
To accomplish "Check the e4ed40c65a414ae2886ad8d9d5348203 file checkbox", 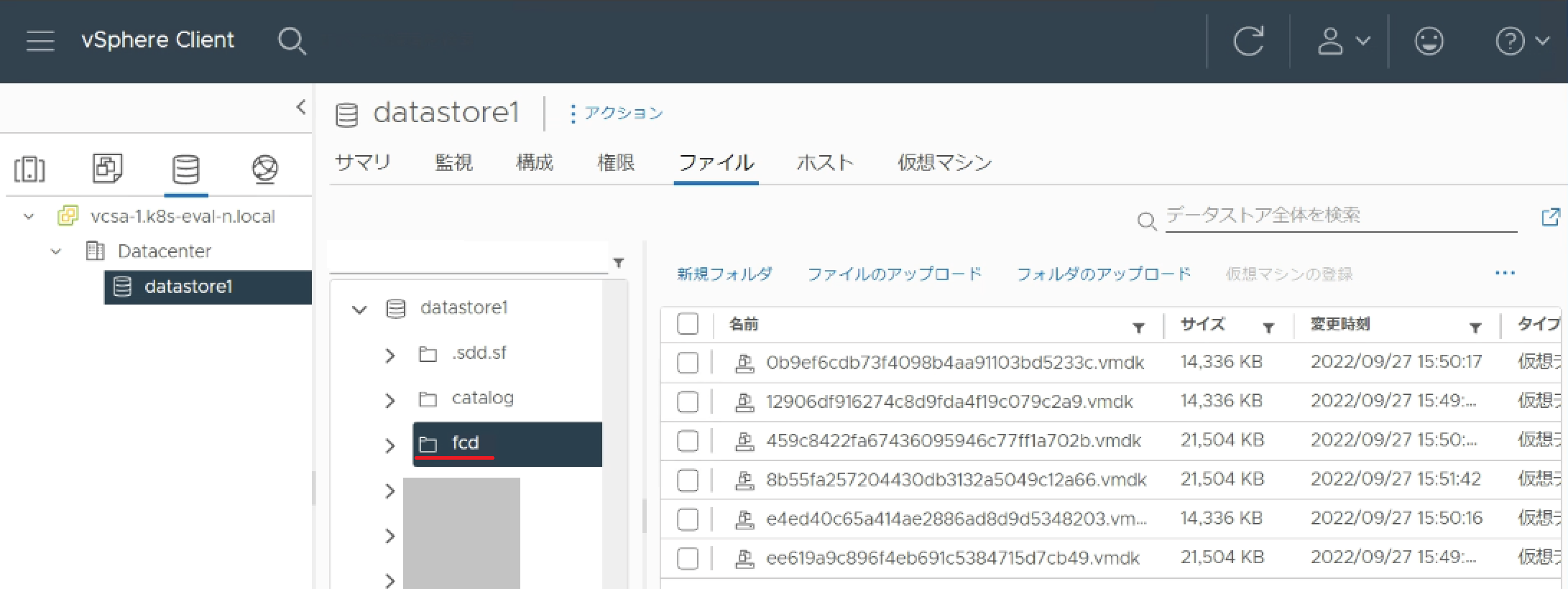I will point(688,519).
